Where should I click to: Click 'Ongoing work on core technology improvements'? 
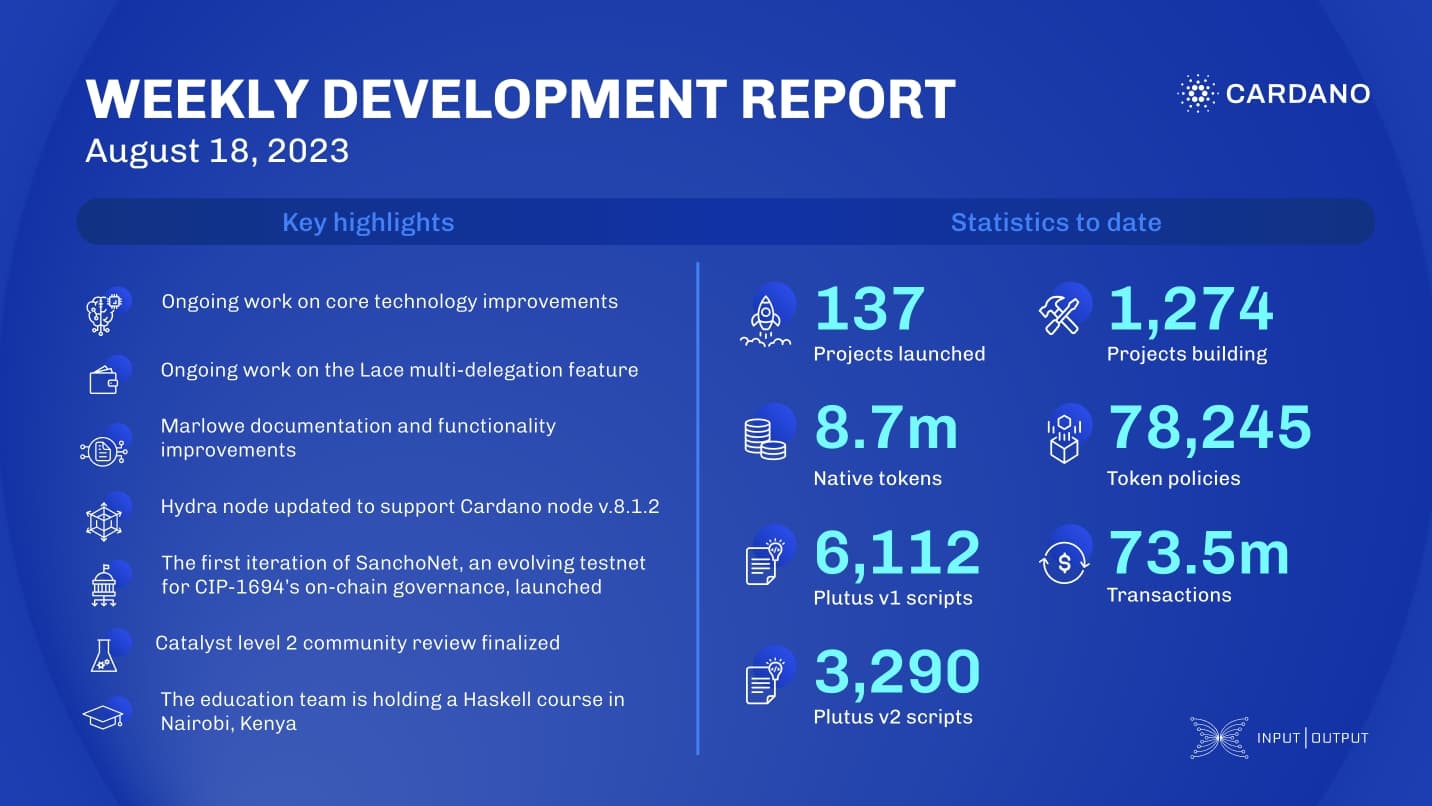click(x=389, y=302)
